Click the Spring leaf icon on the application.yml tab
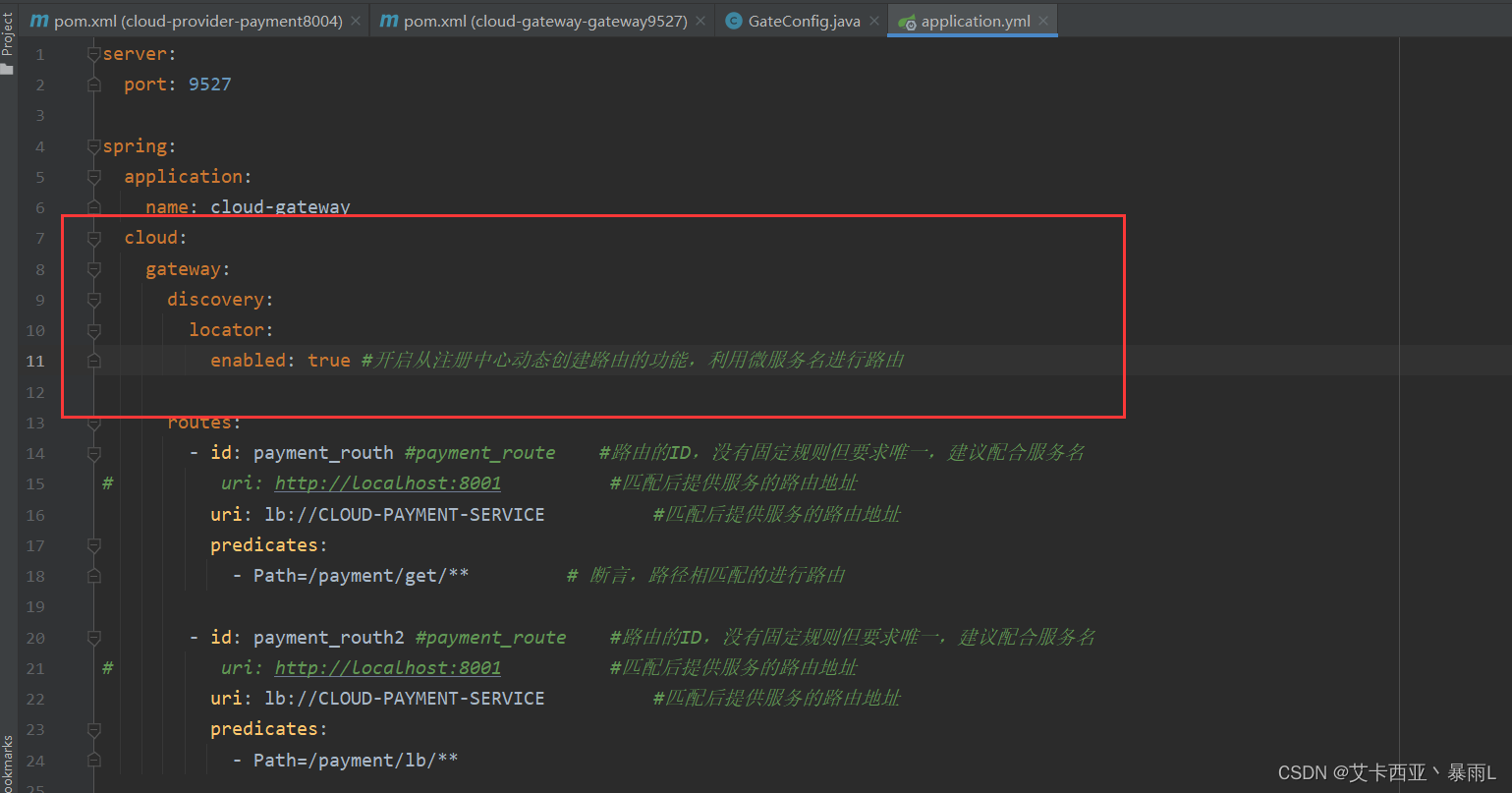The image size is (1512, 793). (907, 22)
